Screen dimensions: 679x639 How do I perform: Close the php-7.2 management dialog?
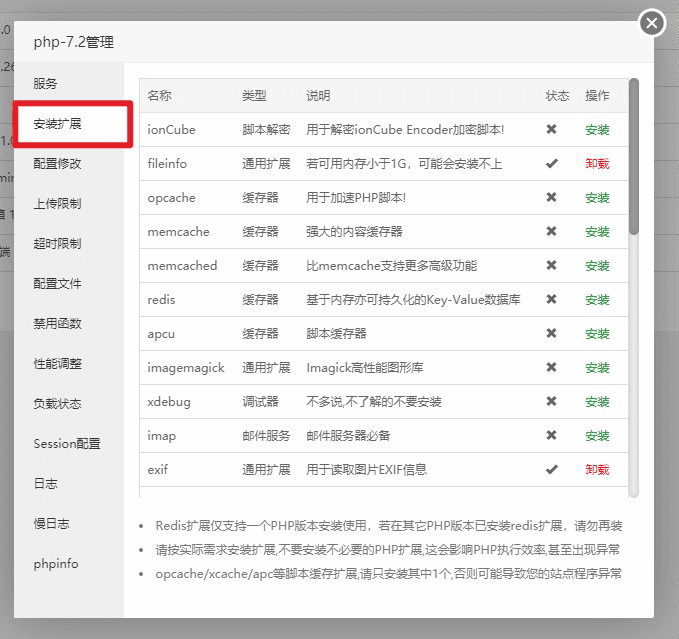coord(651,22)
